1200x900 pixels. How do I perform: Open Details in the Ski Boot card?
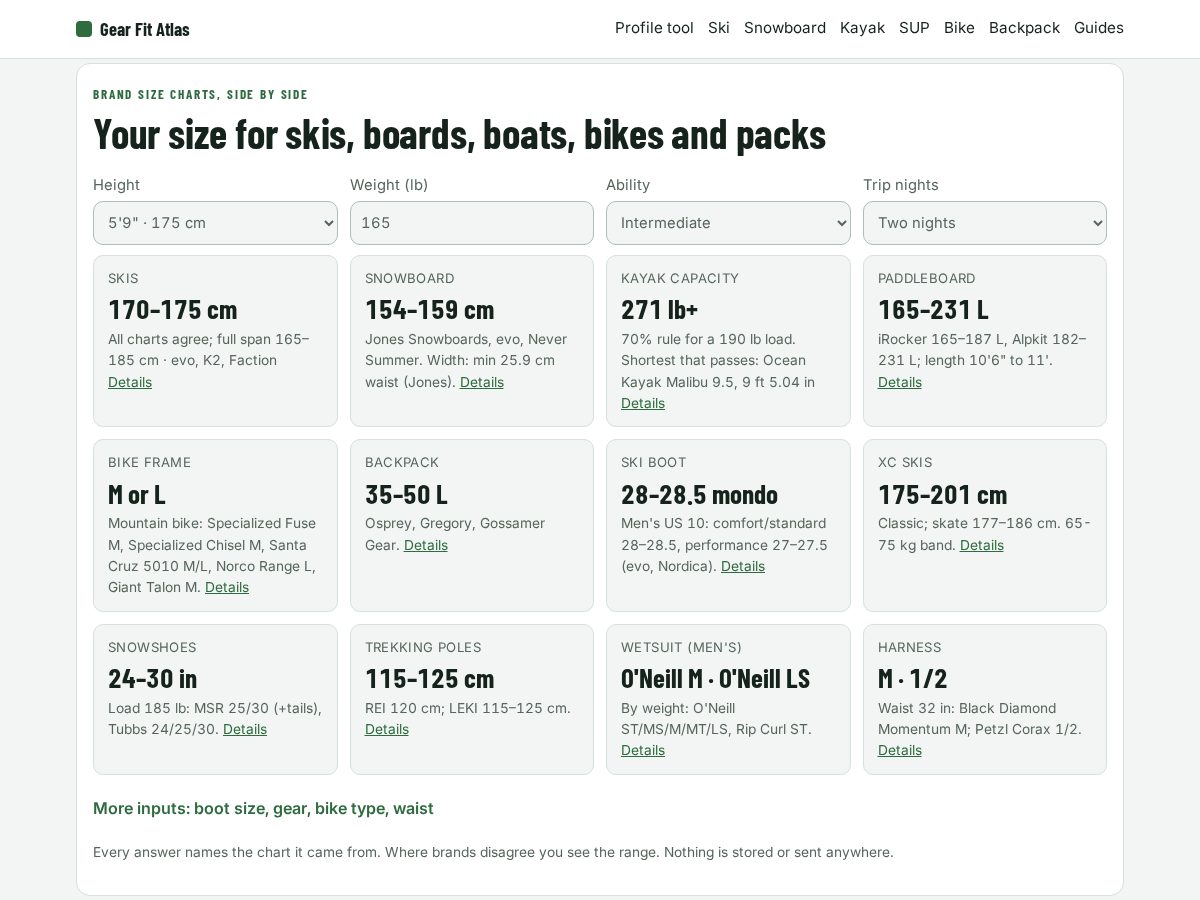coord(743,566)
